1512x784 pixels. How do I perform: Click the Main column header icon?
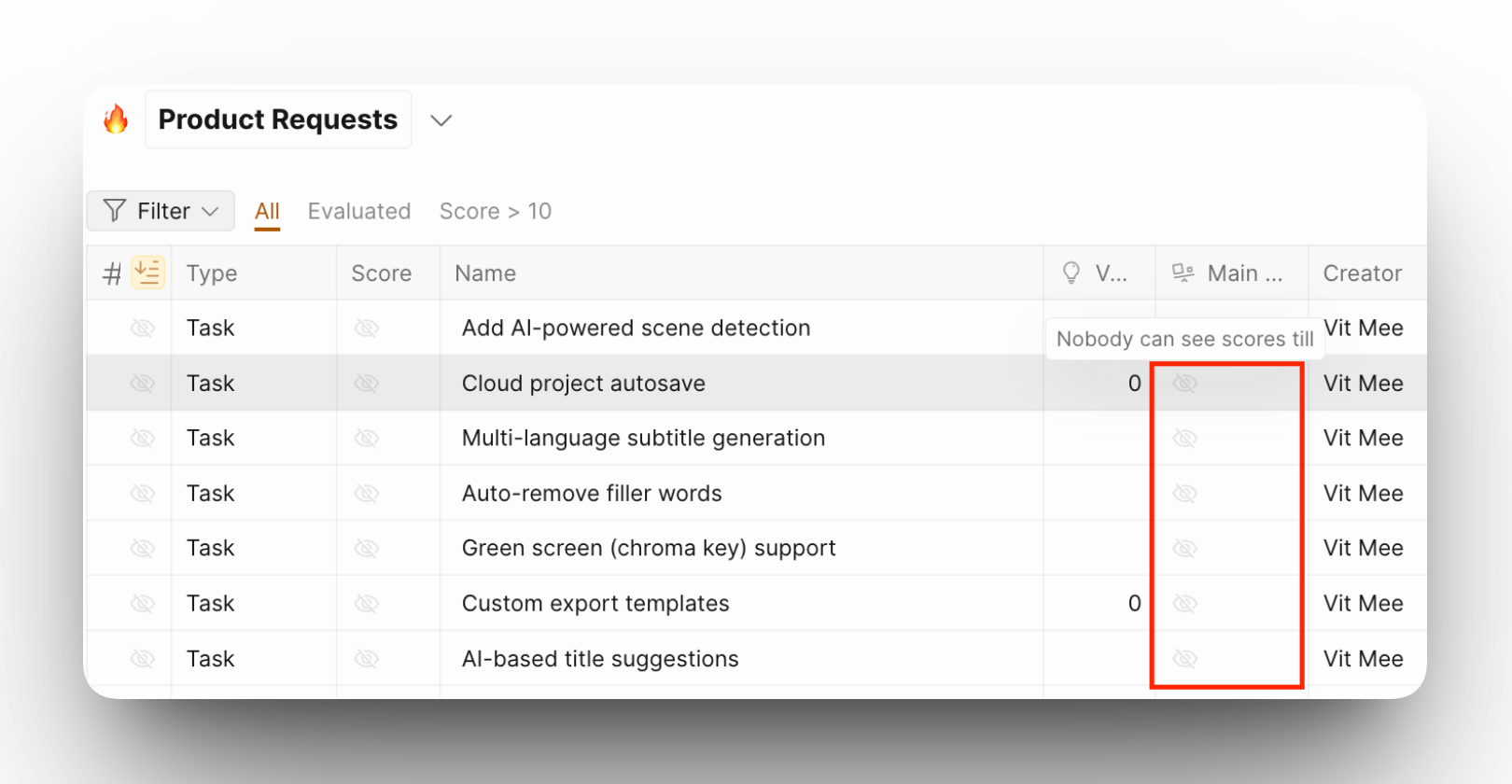click(1183, 273)
